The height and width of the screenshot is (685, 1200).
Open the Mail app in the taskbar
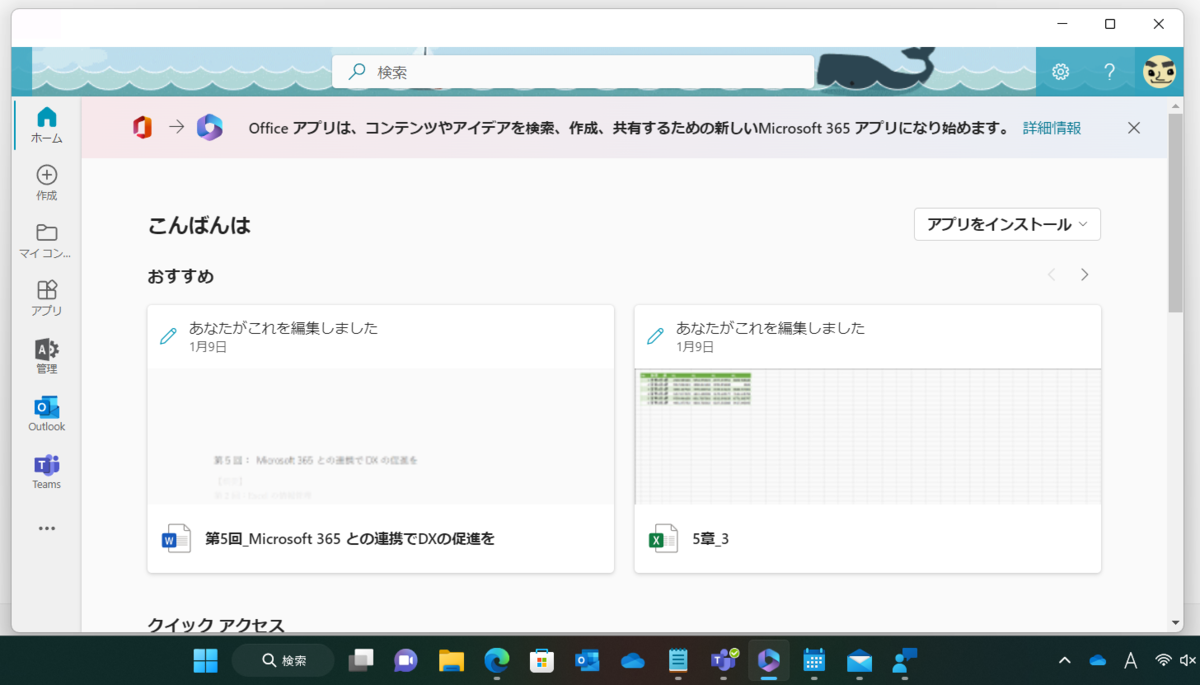click(x=859, y=660)
